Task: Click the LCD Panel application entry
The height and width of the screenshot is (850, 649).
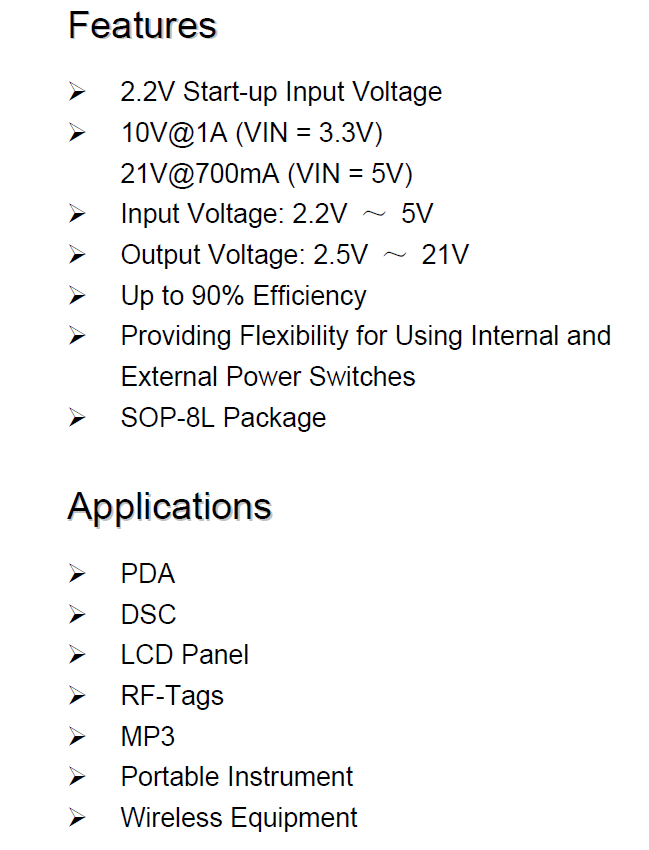Action: tap(184, 655)
